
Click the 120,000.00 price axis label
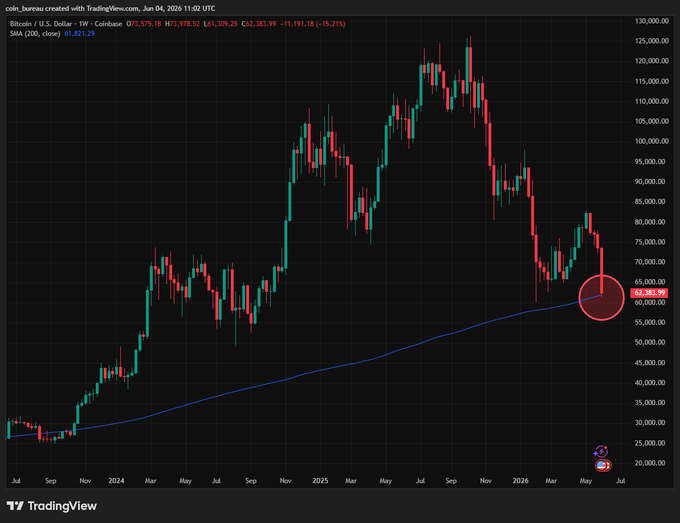click(x=651, y=61)
